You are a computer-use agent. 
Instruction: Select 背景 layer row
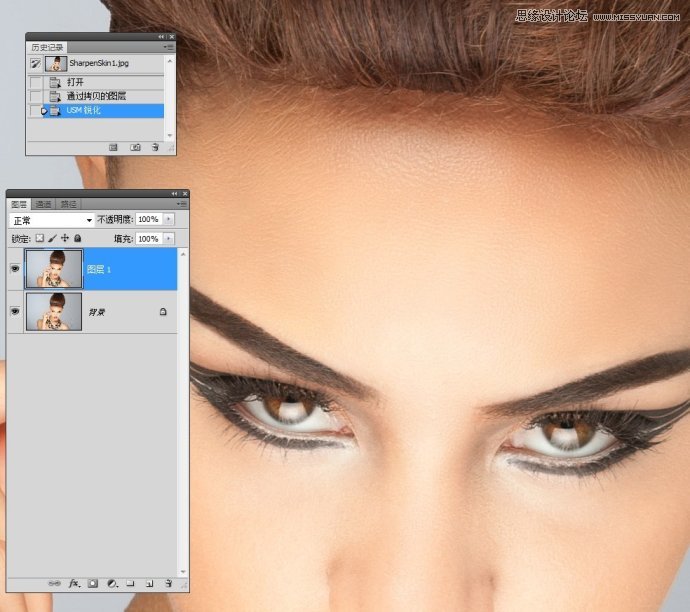coord(92,311)
